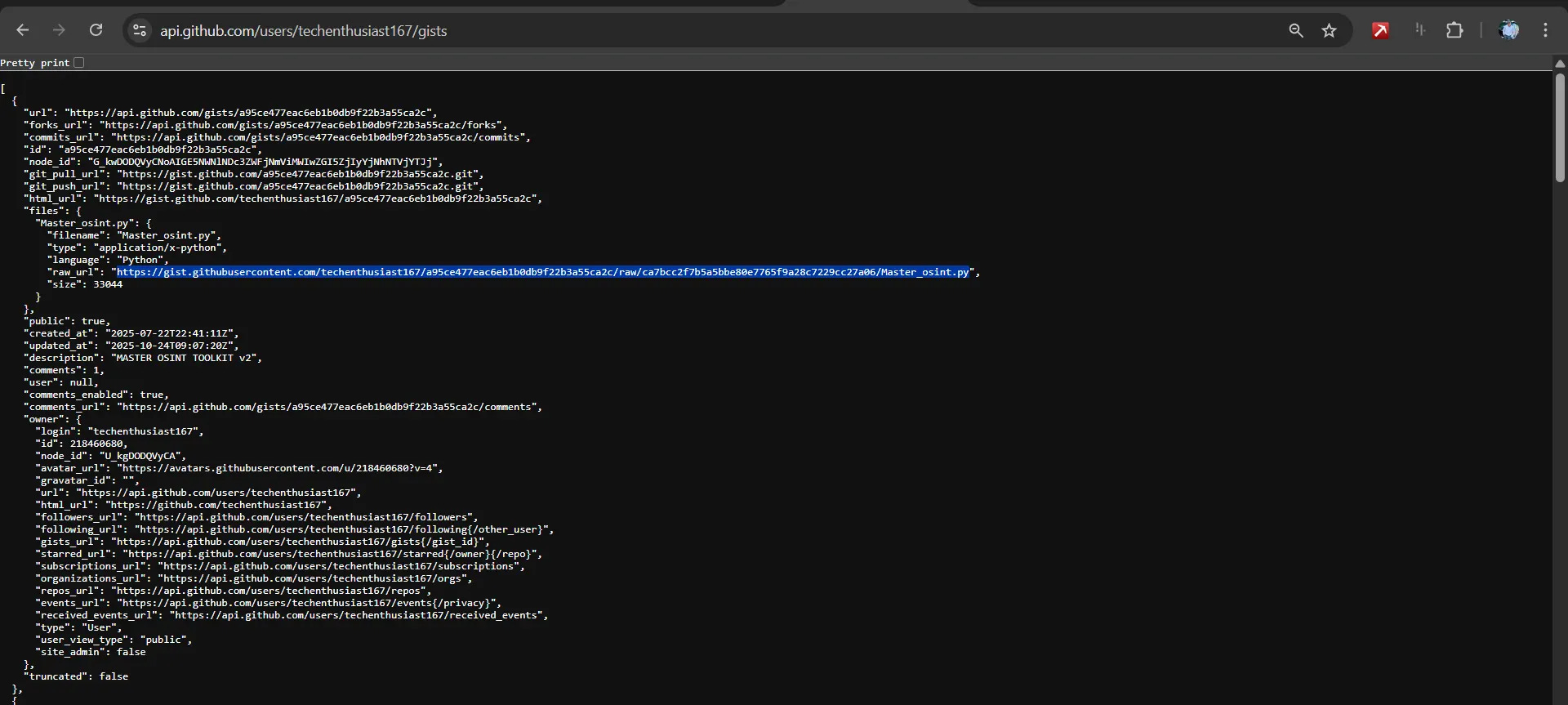Click the "git_push_url" line

[x=254, y=186]
